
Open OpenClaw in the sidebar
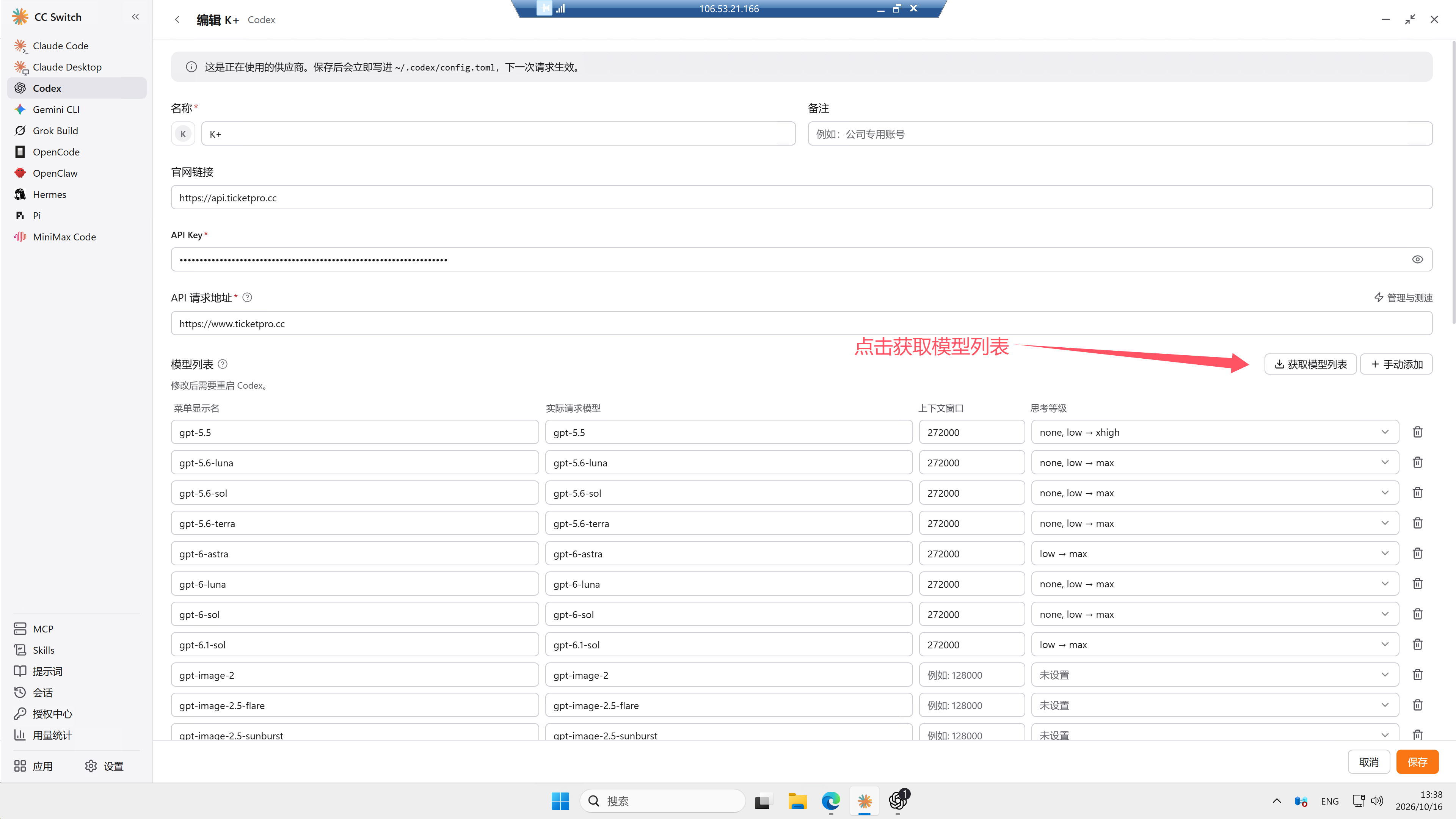77,173
